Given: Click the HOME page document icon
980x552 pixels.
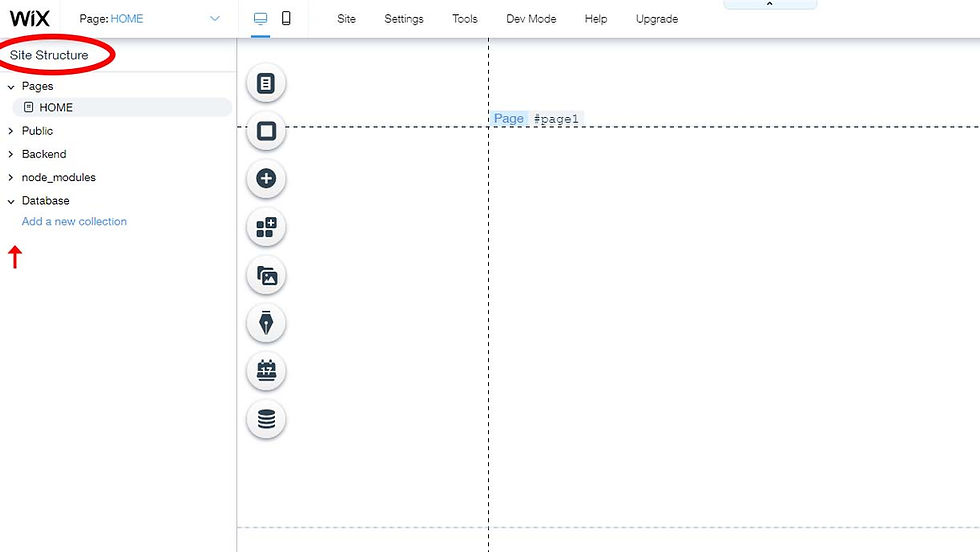Looking at the screenshot, I should click(x=28, y=107).
